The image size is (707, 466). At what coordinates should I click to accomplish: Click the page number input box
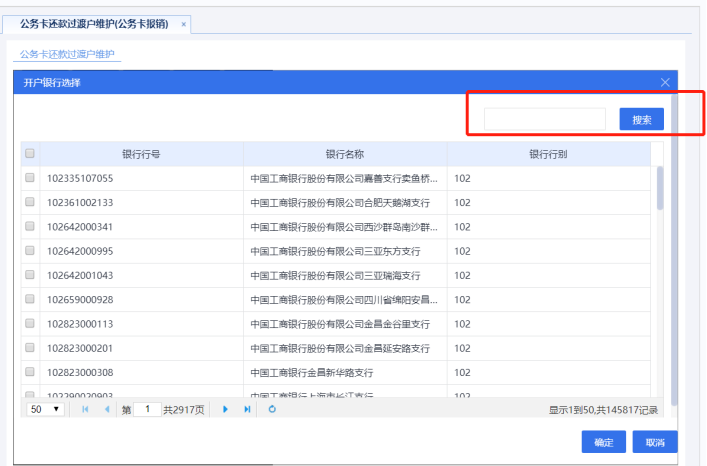pyautogui.click(x=147, y=409)
